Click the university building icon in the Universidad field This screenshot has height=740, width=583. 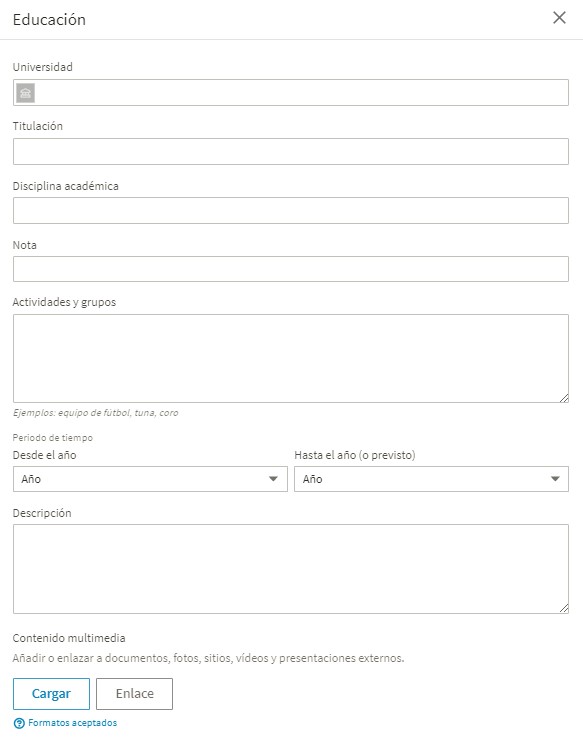tap(25, 92)
